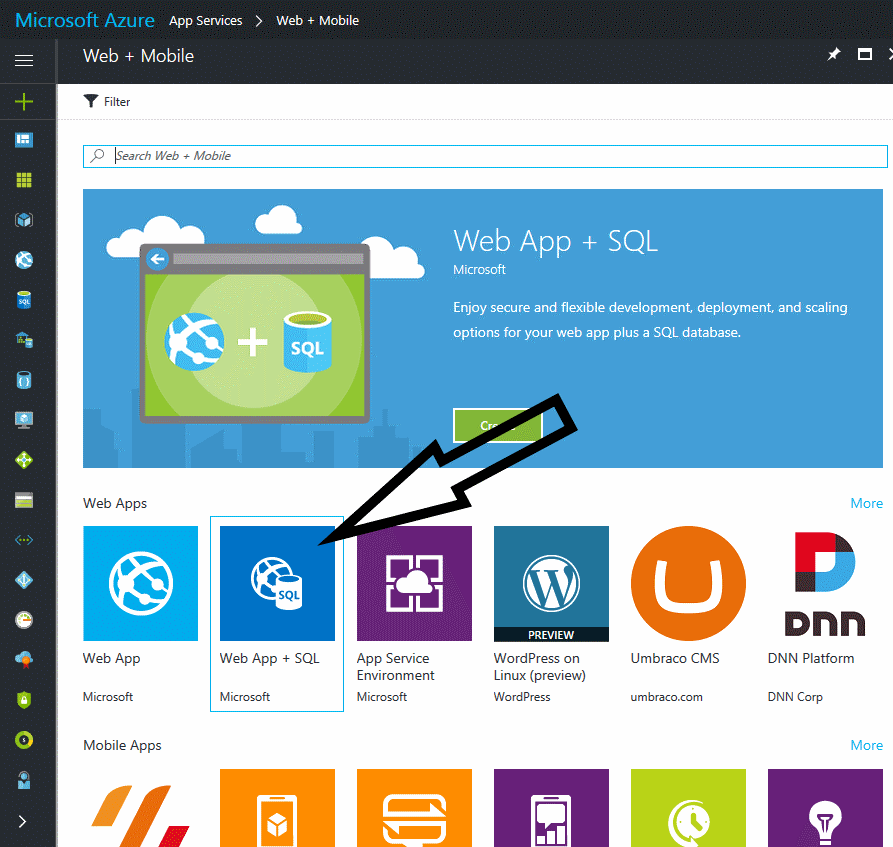Image resolution: width=893 pixels, height=847 pixels.
Task: Open the orange phone-with-cube mobile app tile
Action: (x=277, y=808)
